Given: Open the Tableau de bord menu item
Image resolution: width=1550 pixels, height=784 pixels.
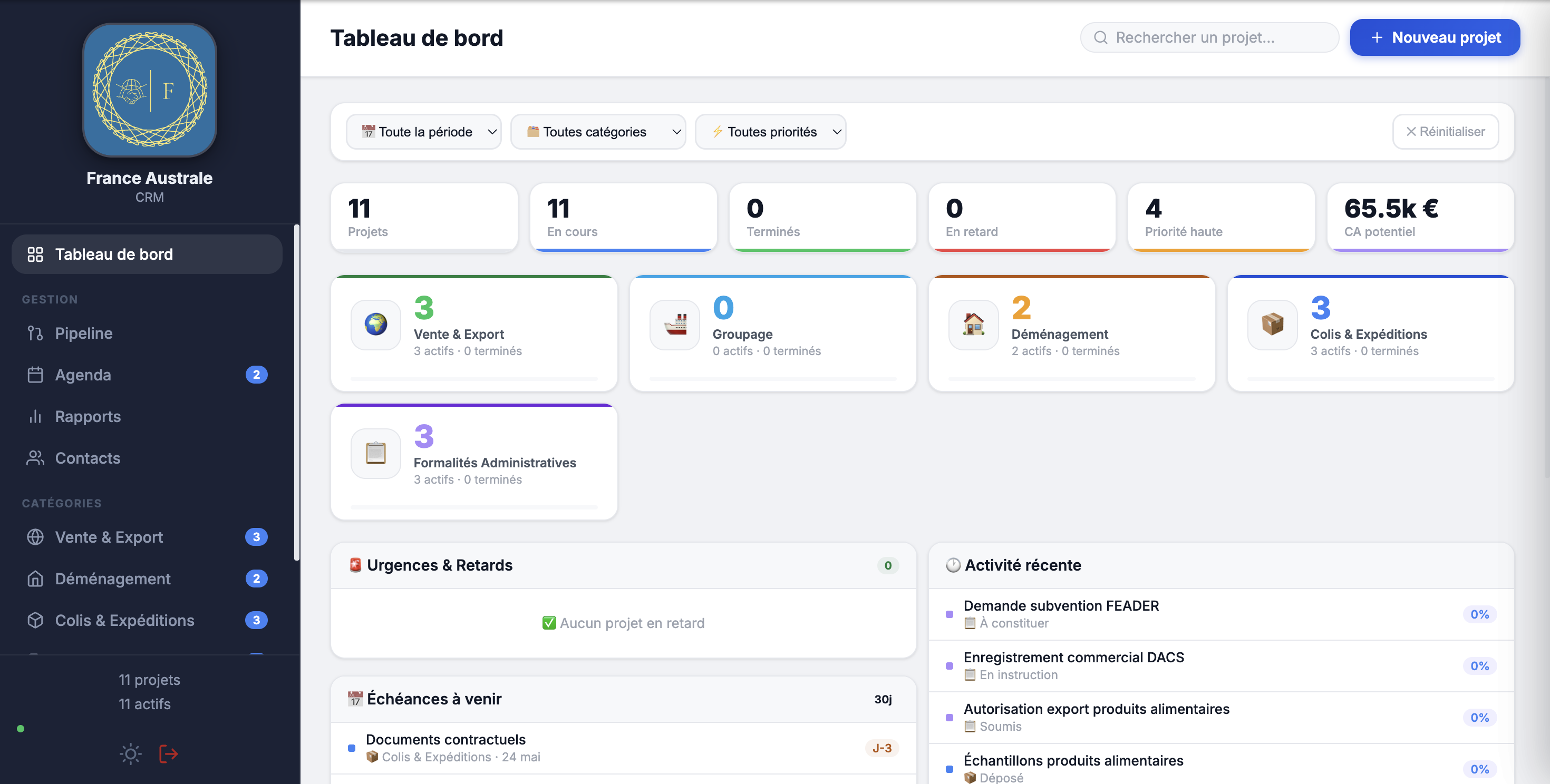Looking at the screenshot, I should coord(147,254).
